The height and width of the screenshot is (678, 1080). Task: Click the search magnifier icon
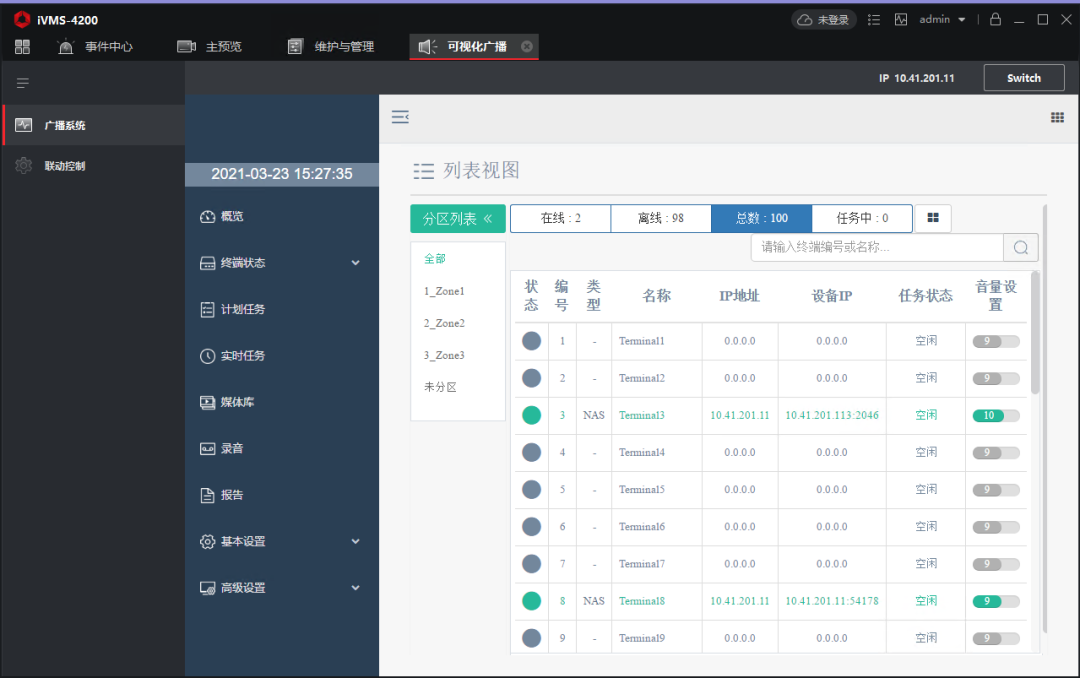pyautogui.click(x=1021, y=247)
